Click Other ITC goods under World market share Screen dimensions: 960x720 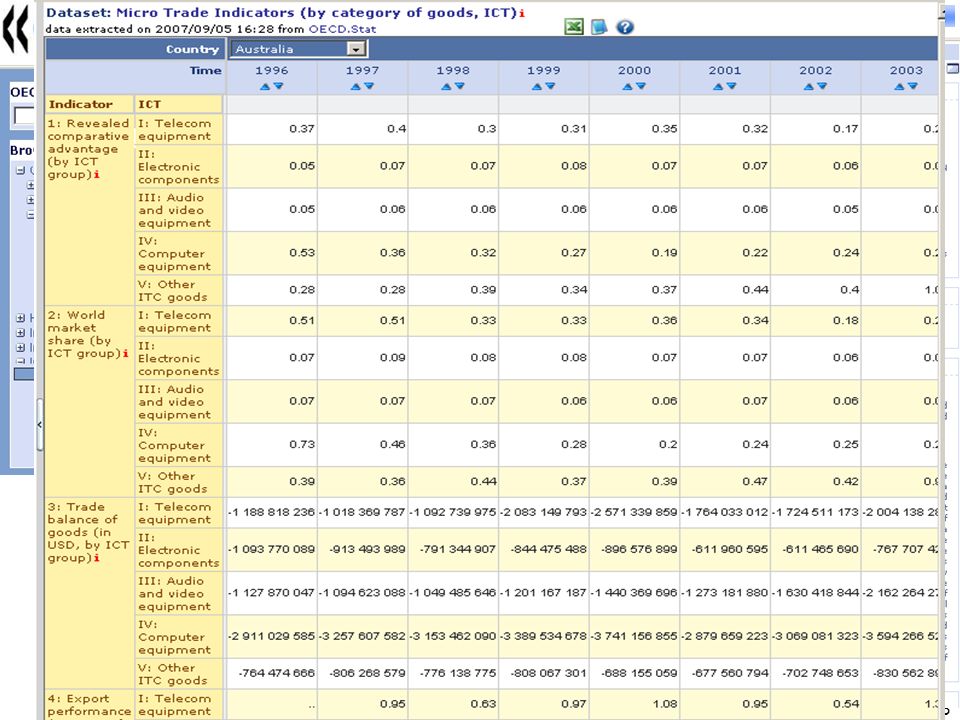pos(173,482)
